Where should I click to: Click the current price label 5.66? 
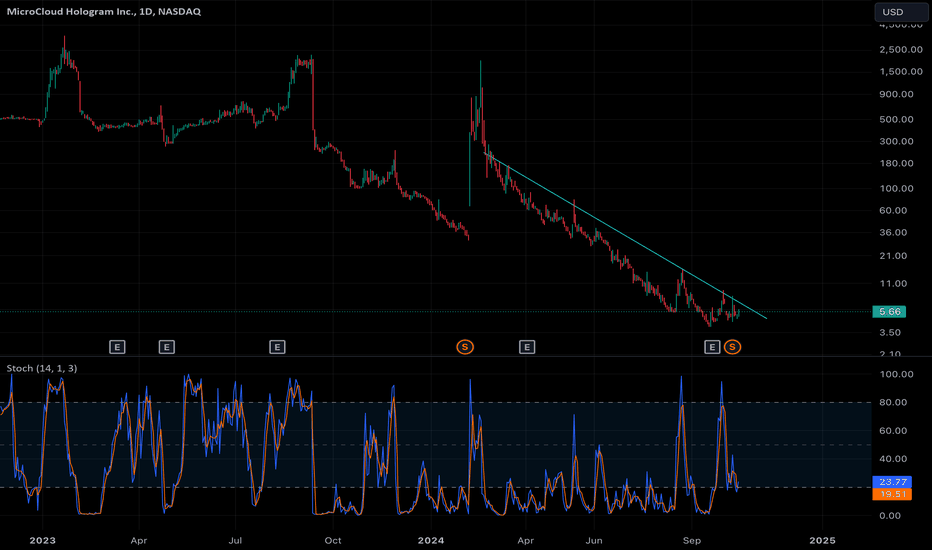pos(889,312)
